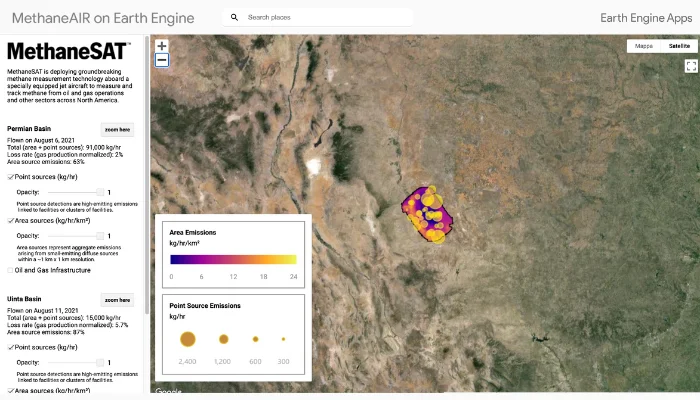Click 'Uinta Basin' heading text

24,299
